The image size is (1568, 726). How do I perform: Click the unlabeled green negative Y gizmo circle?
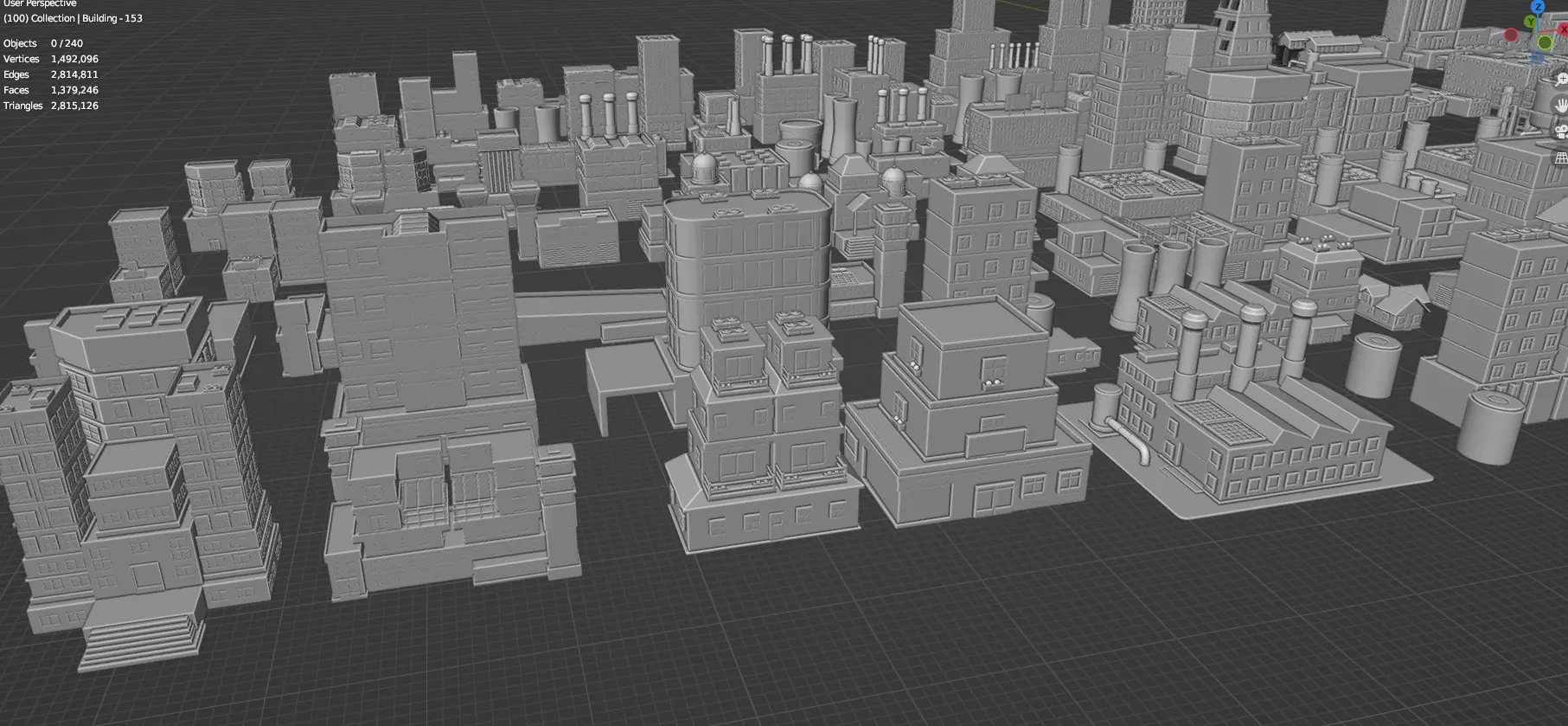1545,42
